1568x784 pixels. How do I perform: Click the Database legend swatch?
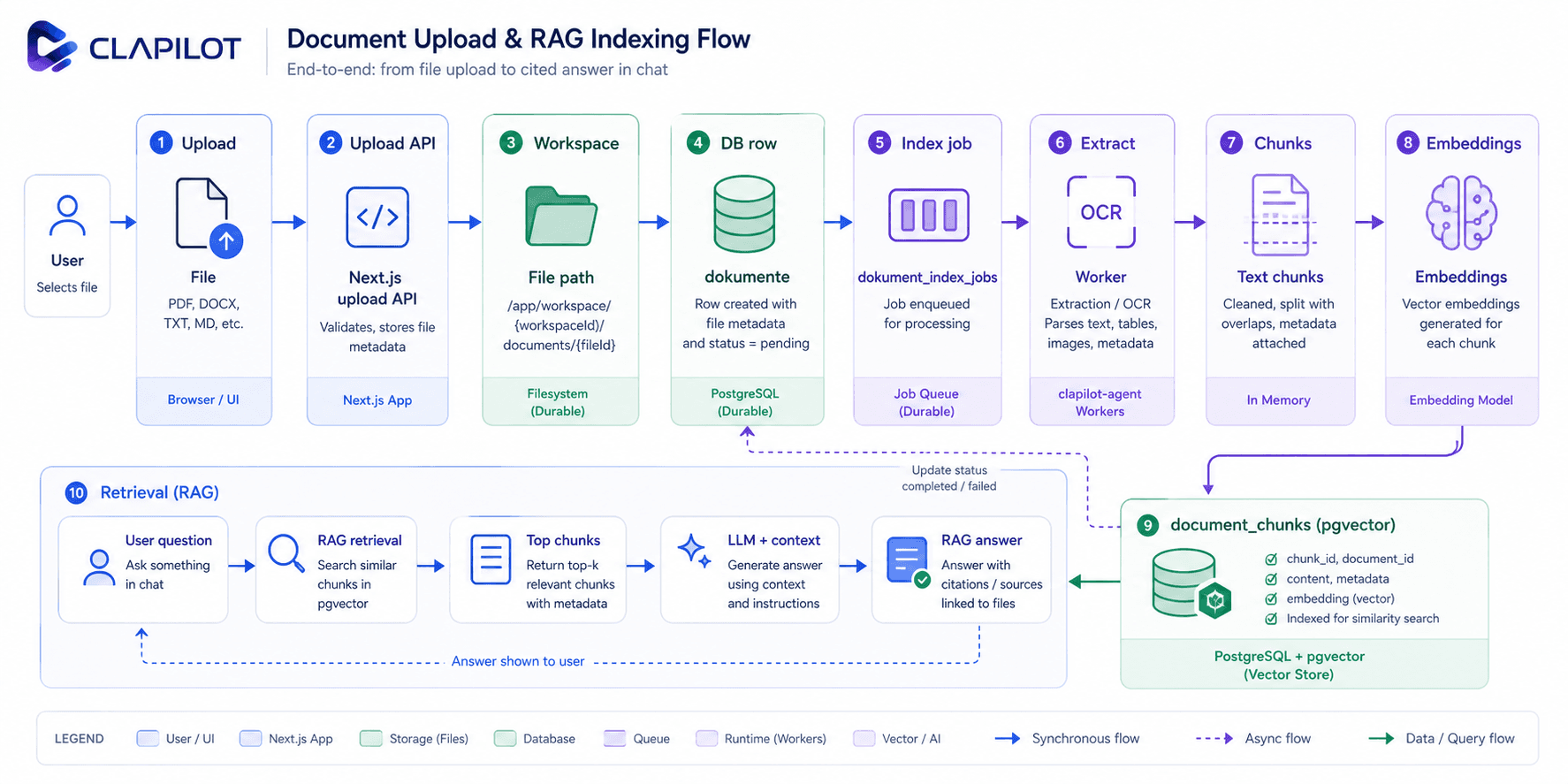506,738
